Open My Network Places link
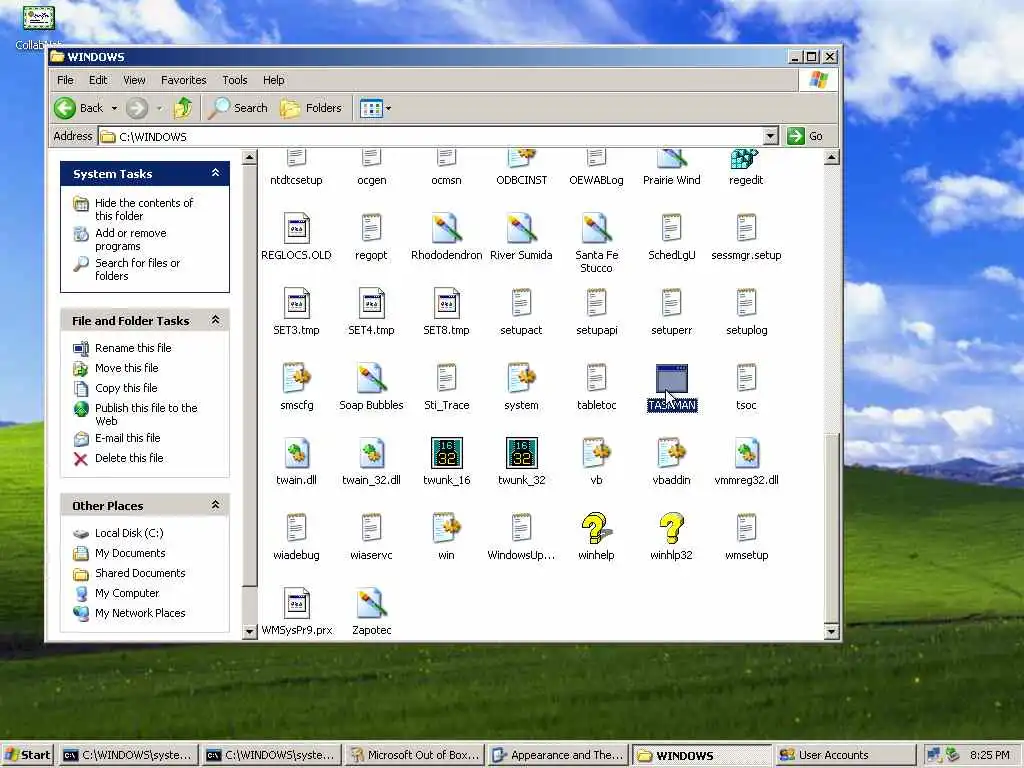Viewport: 1024px width, 768px height. [x=140, y=613]
